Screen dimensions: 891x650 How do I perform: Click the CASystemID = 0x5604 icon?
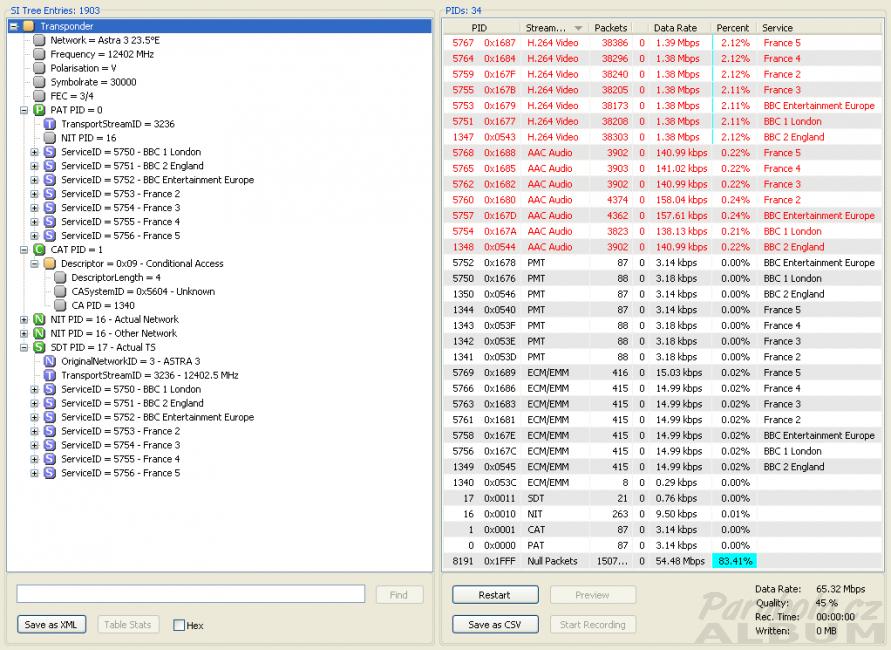(x=60, y=291)
